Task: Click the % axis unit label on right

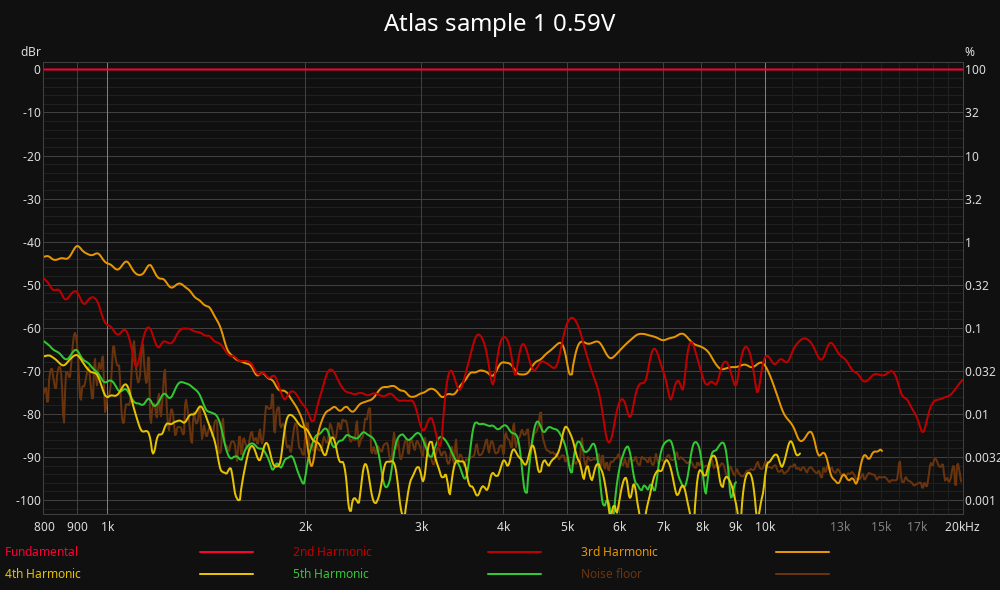Action: (x=969, y=51)
